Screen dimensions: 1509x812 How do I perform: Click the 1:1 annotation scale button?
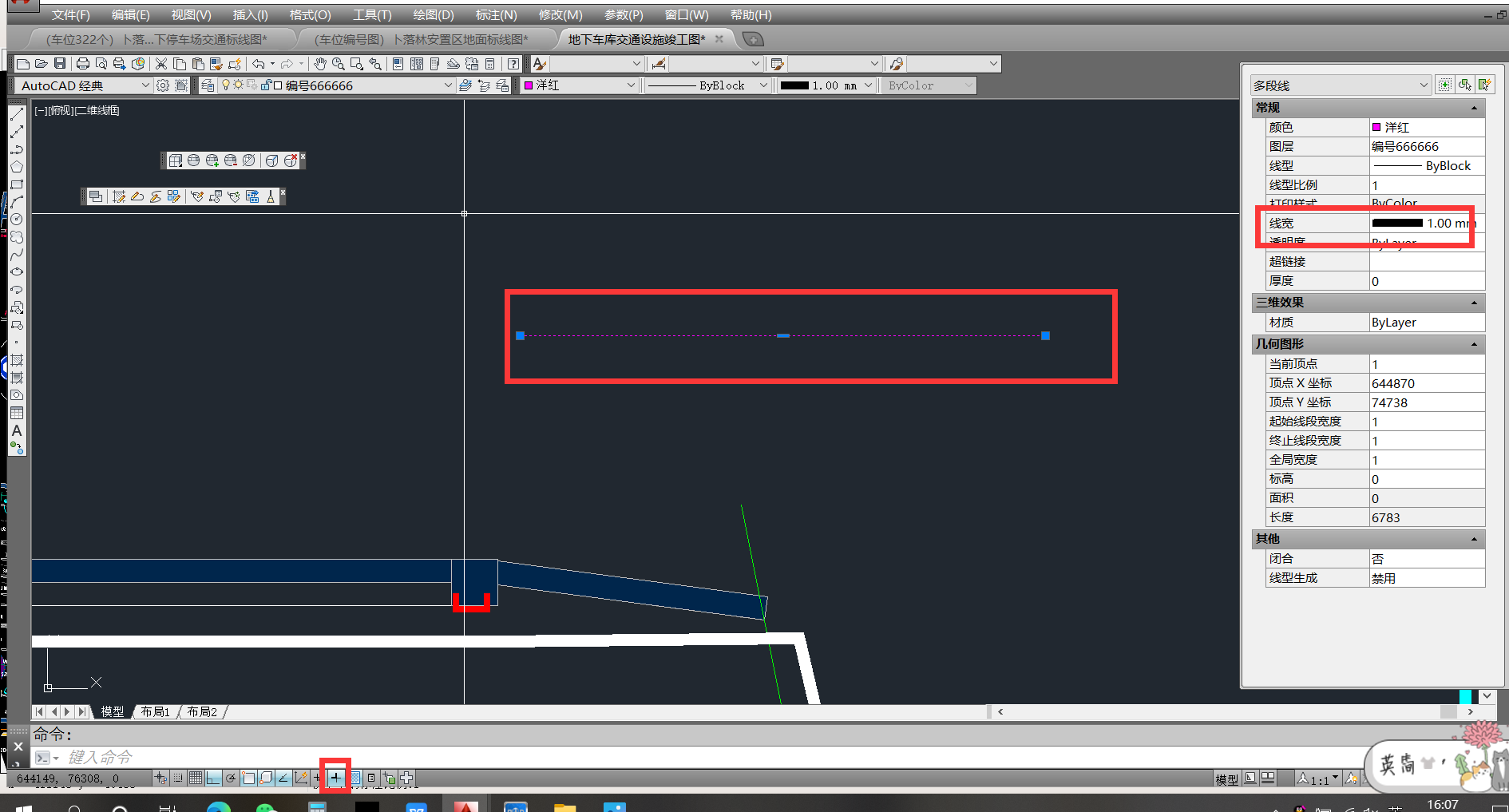(1317, 779)
